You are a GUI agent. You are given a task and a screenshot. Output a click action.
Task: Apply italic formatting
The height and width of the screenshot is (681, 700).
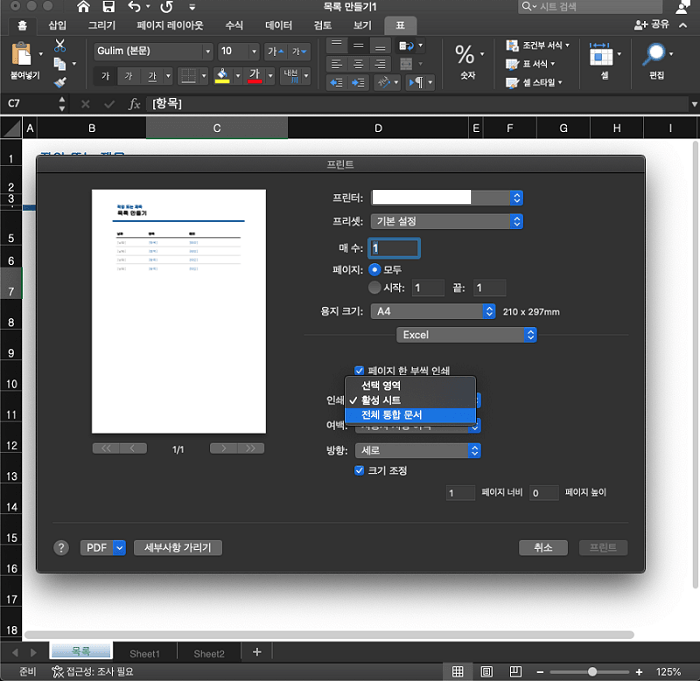pos(129,76)
